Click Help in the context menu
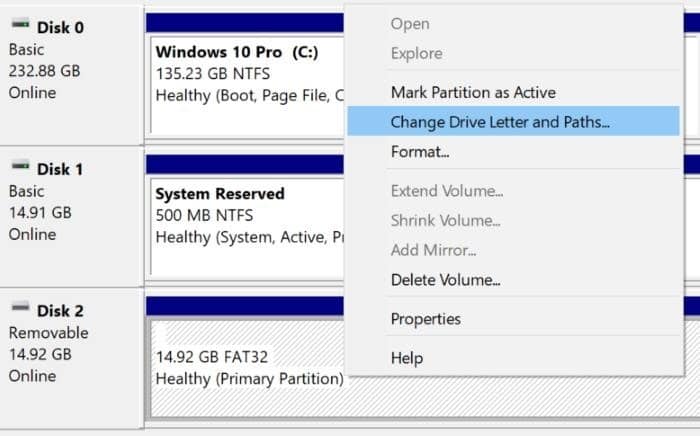The width and height of the screenshot is (700, 436). tap(407, 358)
